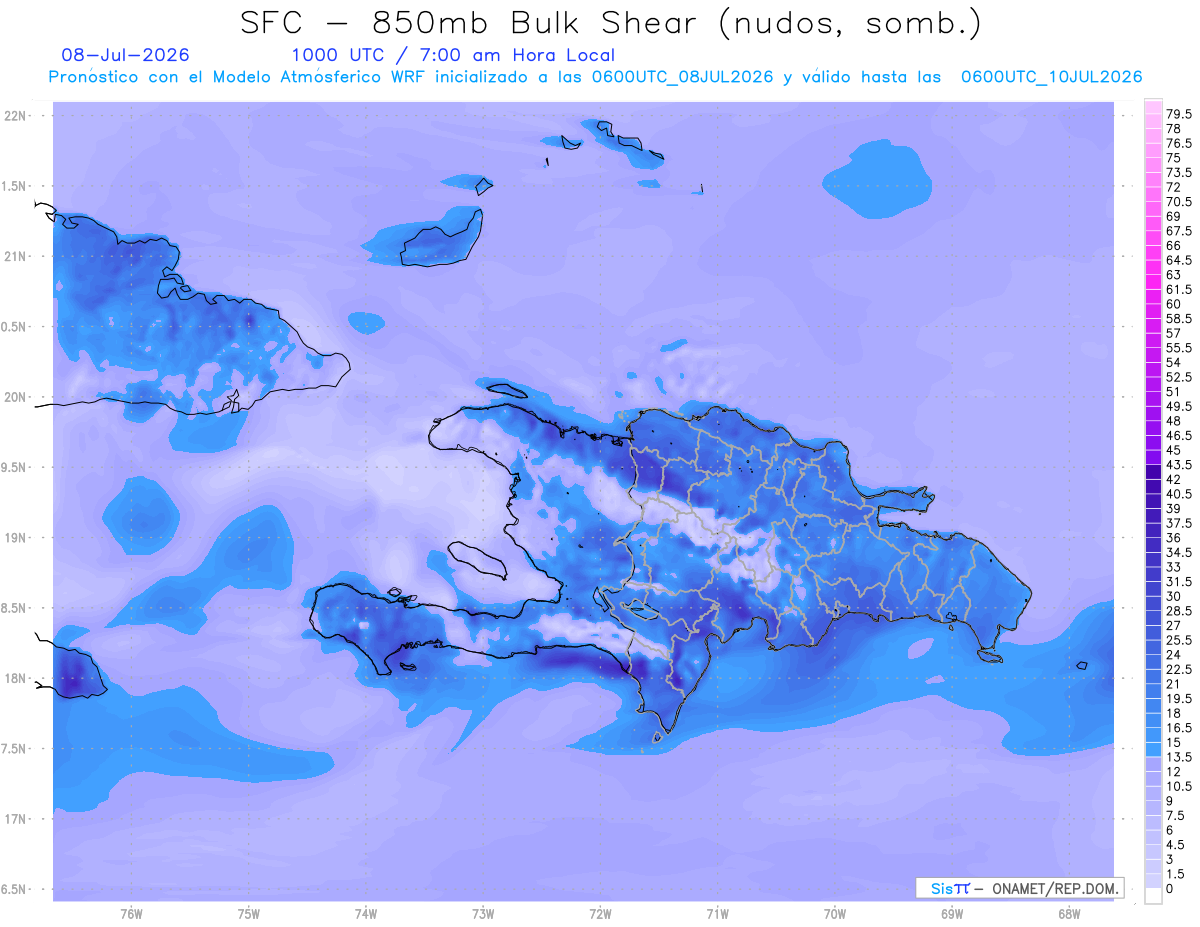Click the '52.5' color scale value
Viewport: 1200px width, 927px height.
click(x=1179, y=377)
